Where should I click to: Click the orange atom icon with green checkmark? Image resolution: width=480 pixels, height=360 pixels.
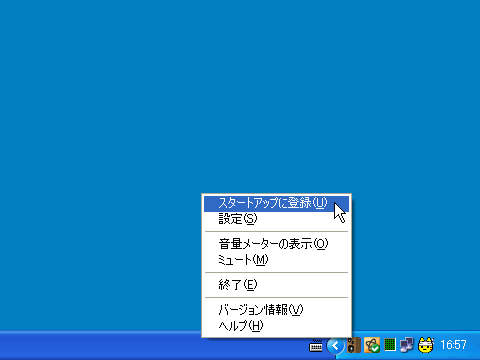coord(372,345)
